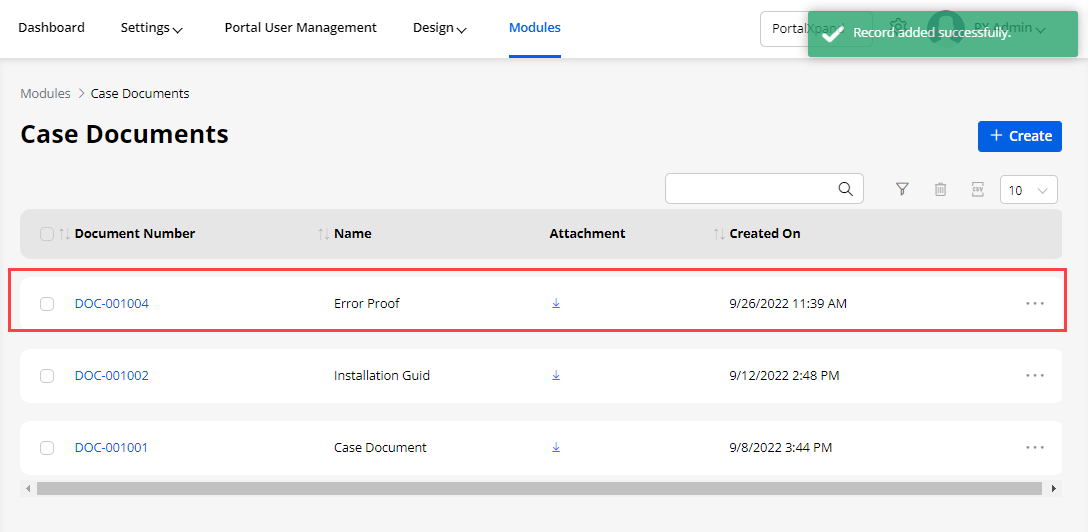The image size is (1088, 532).
Task: Open the page size dropdown showing 10
Action: [x=1028, y=190]
